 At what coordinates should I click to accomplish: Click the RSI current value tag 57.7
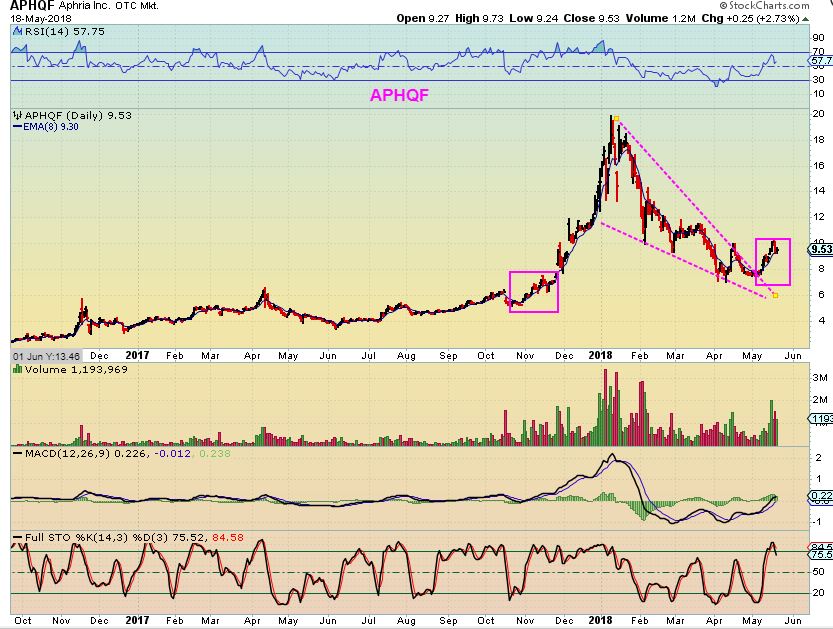[x=821, y=61]
